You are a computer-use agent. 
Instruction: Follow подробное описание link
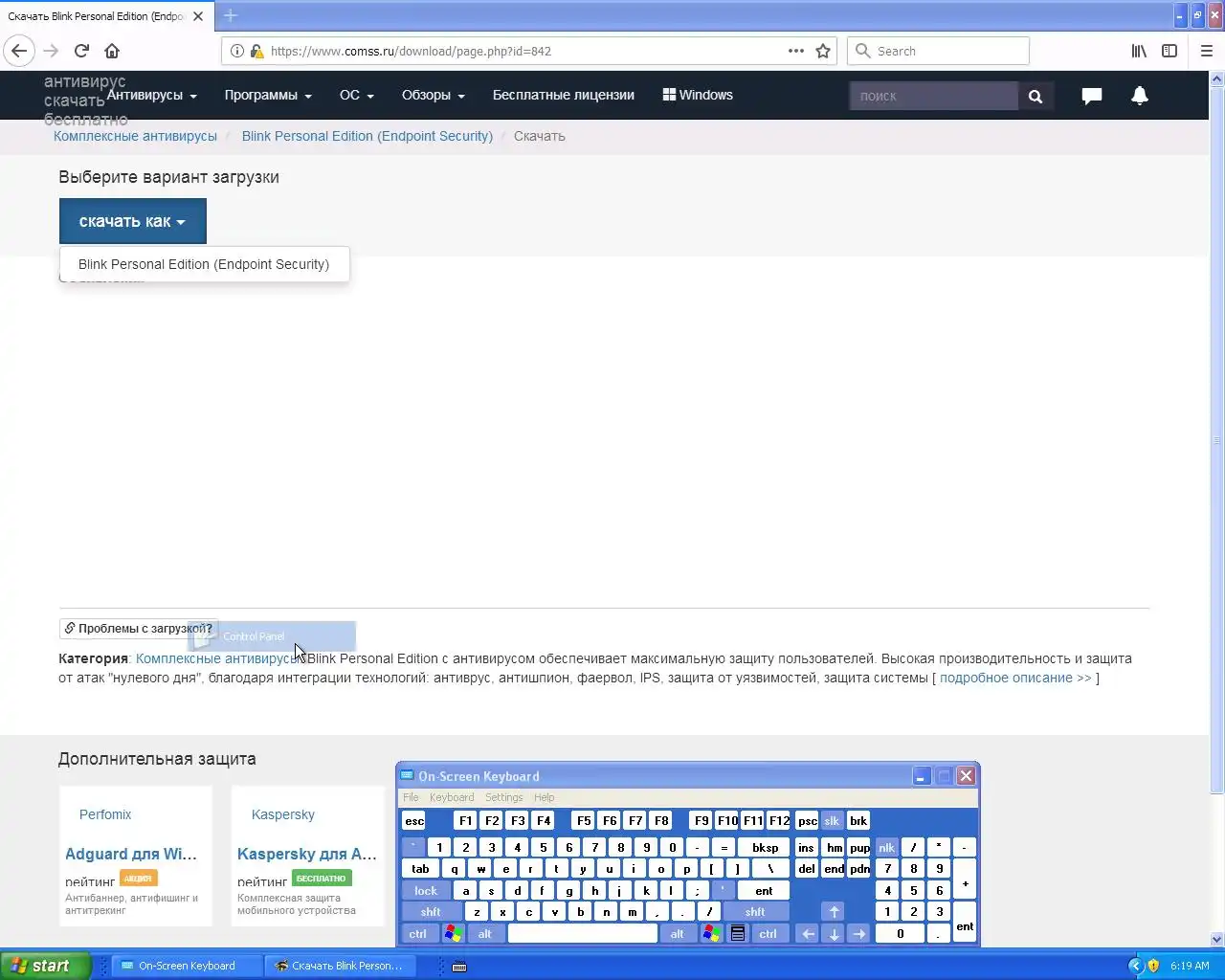coord(1015,678)
